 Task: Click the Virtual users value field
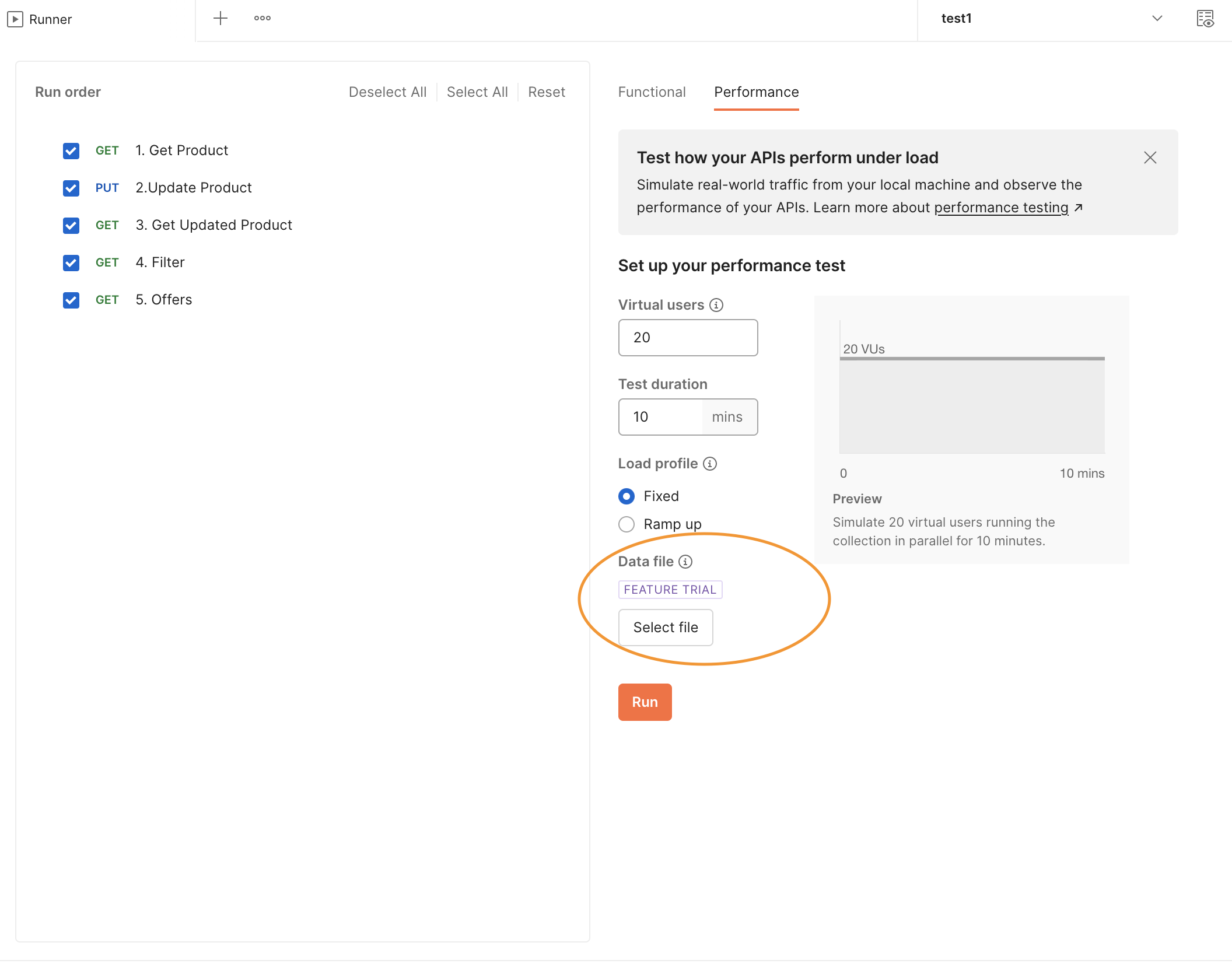pos(688,338)
